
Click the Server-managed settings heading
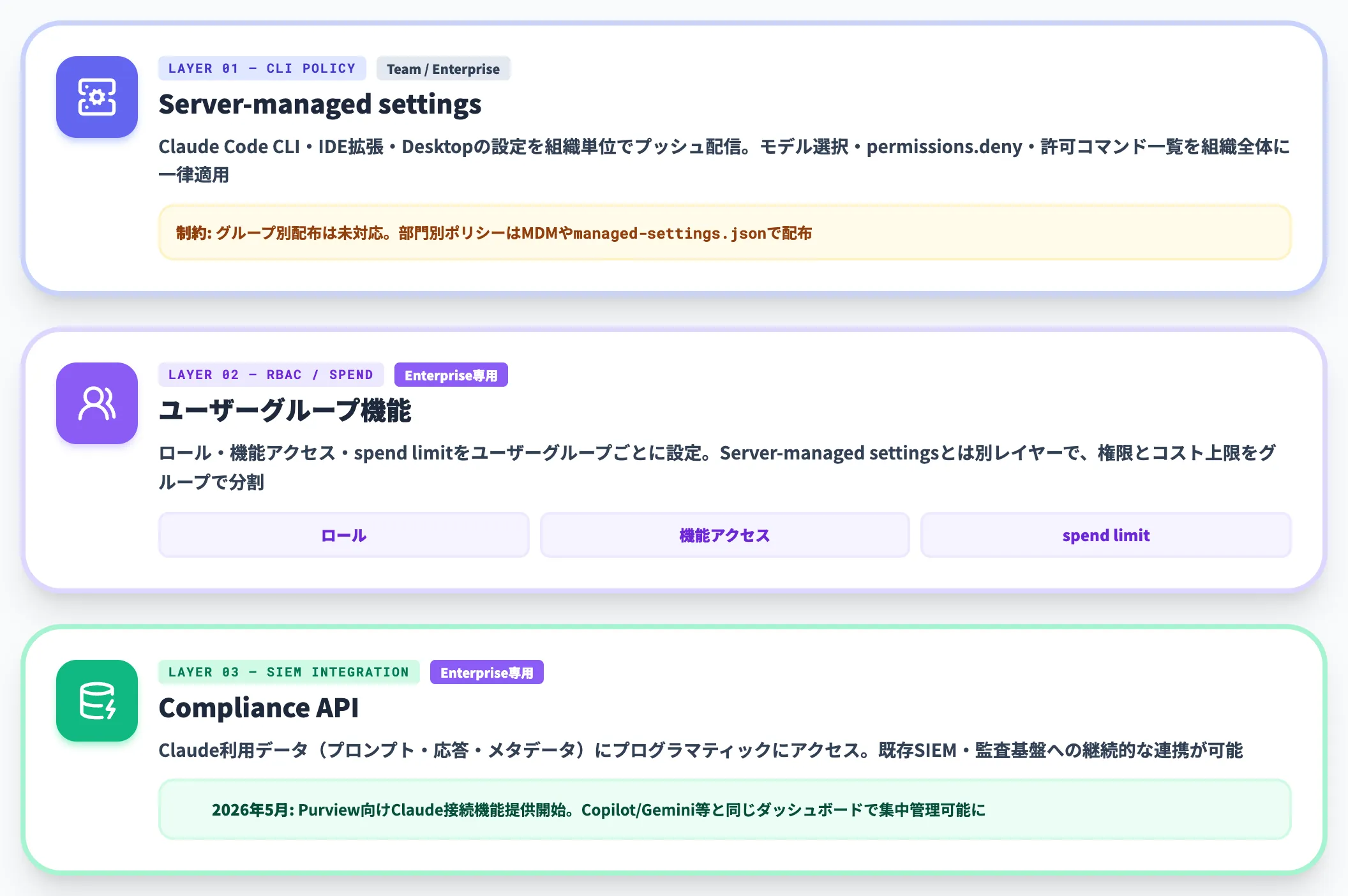[320, 104]
